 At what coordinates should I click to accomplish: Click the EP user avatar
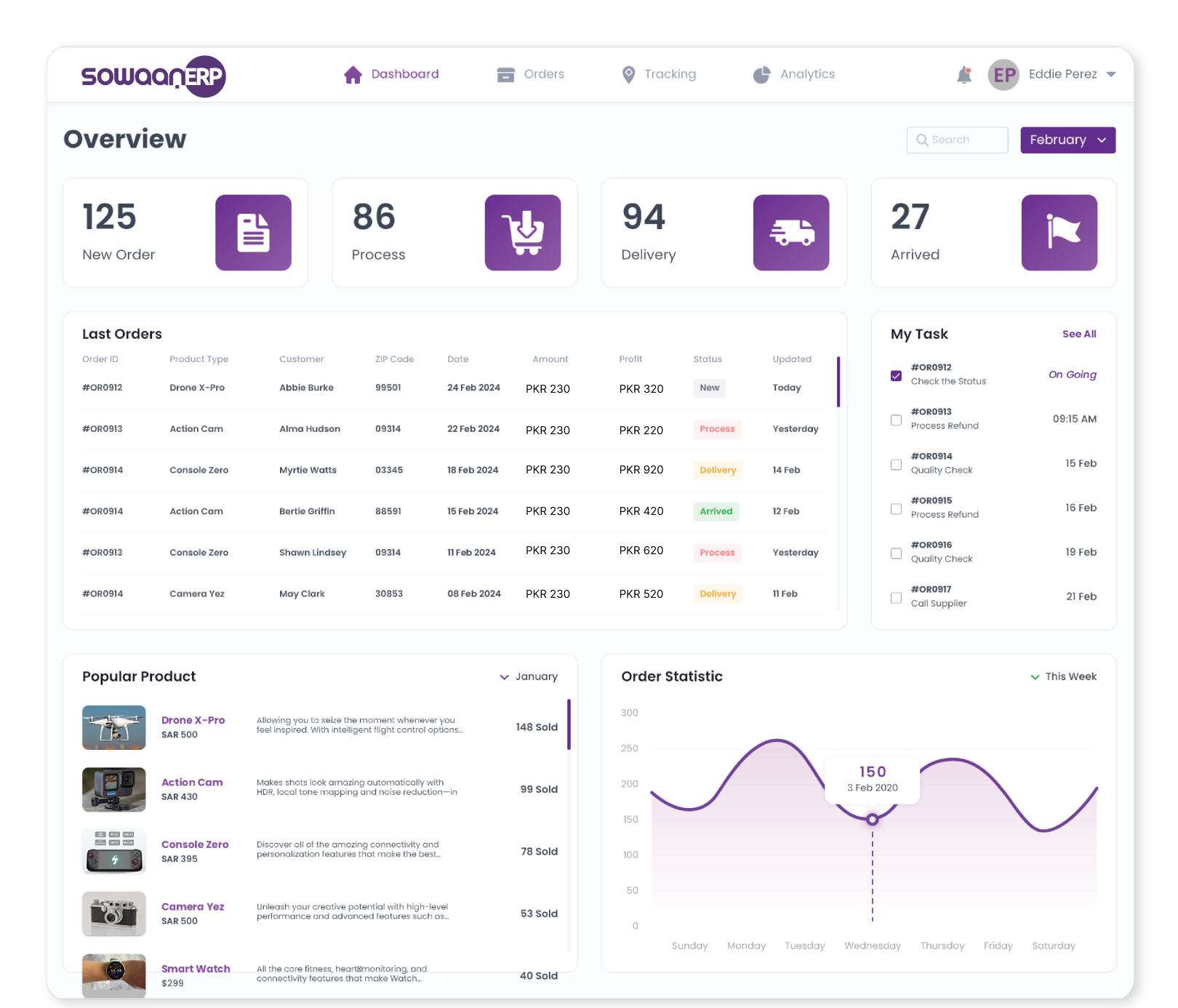pos(1003,74)
